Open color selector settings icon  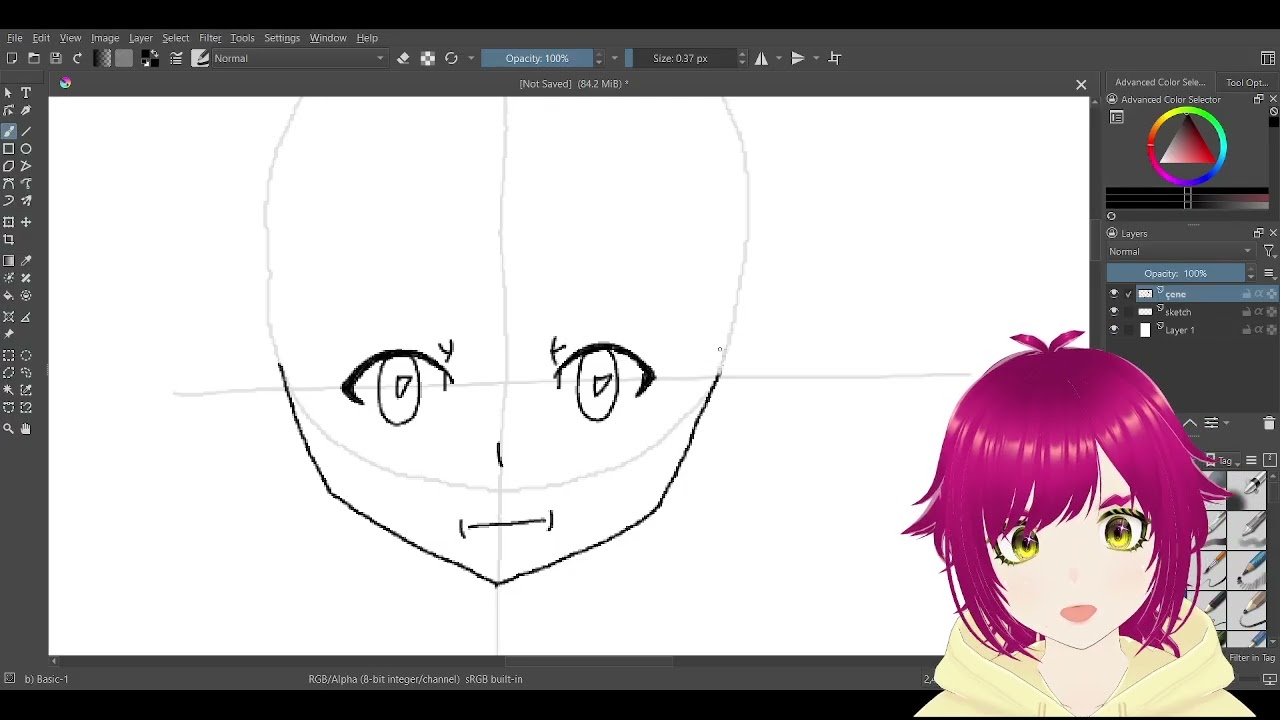point(1117,118)
